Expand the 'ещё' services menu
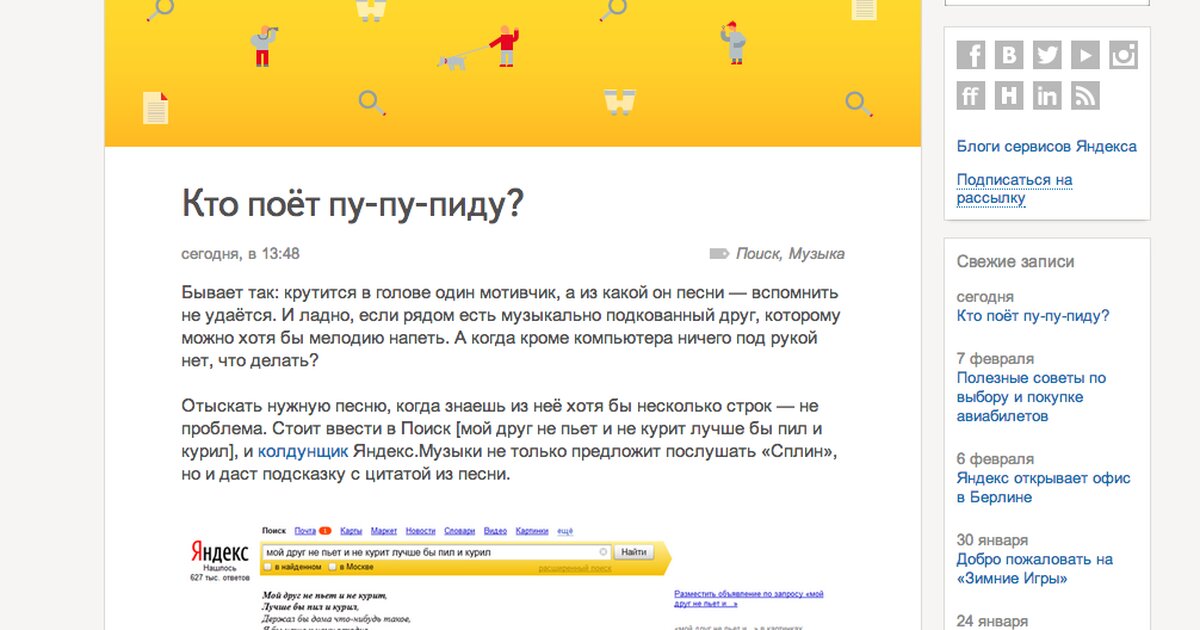 coord(565,530)
